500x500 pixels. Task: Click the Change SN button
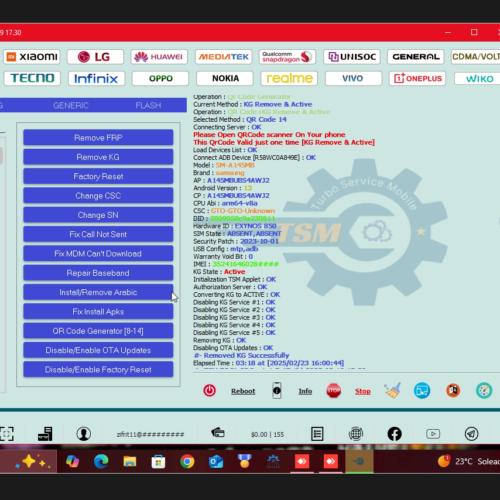point(98,215)
